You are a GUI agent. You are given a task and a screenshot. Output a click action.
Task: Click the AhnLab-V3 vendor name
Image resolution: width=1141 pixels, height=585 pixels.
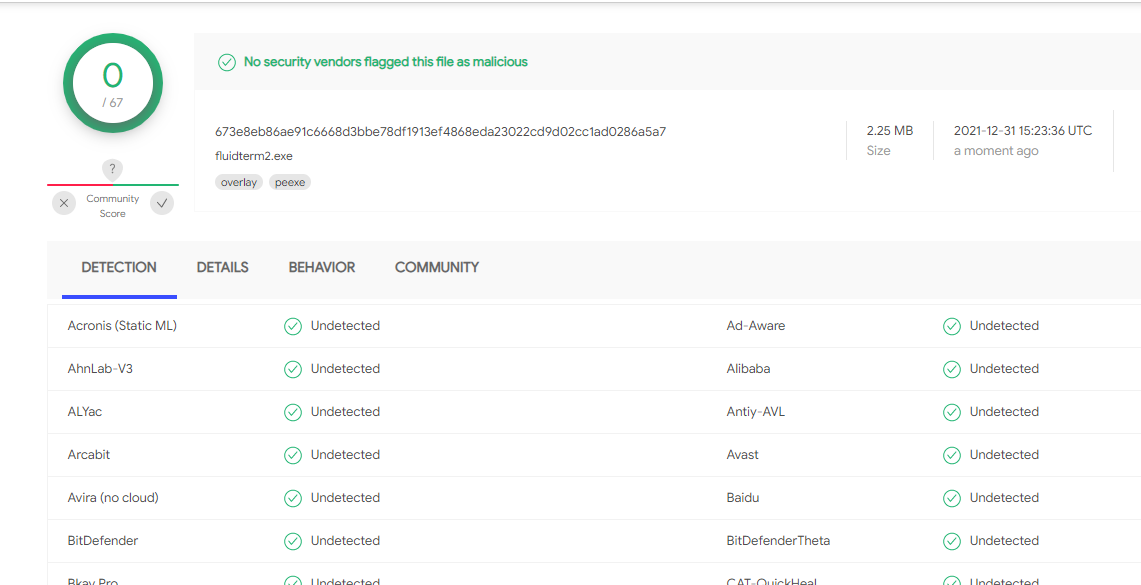click(x=100, y=369)
